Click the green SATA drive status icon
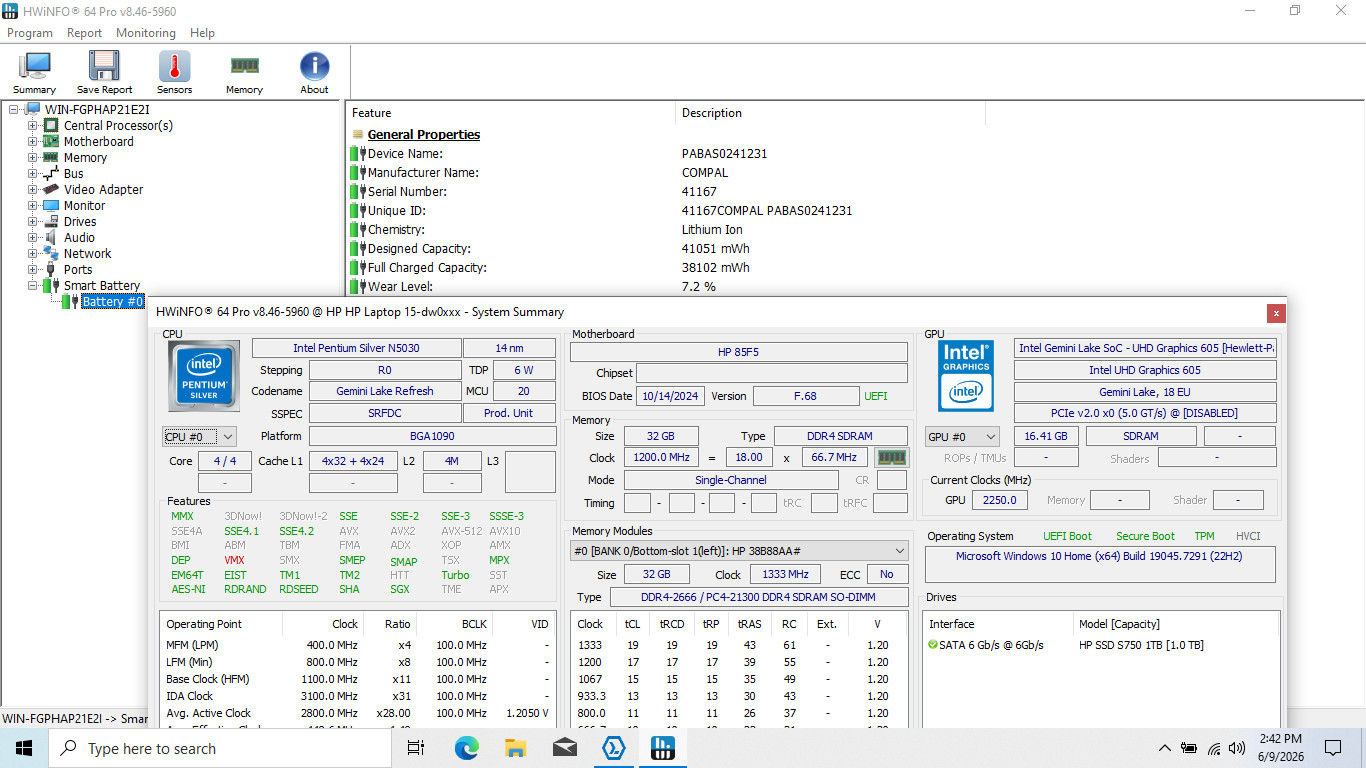This screenshot has width=1366, height=768. click(932, 645)
